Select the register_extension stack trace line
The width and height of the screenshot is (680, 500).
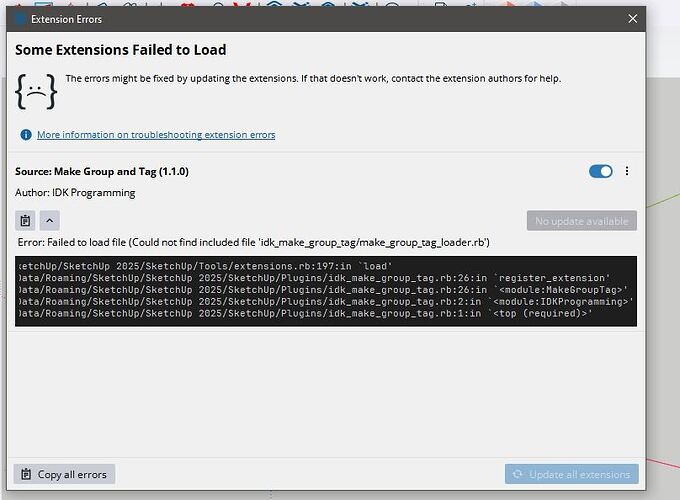314,278
